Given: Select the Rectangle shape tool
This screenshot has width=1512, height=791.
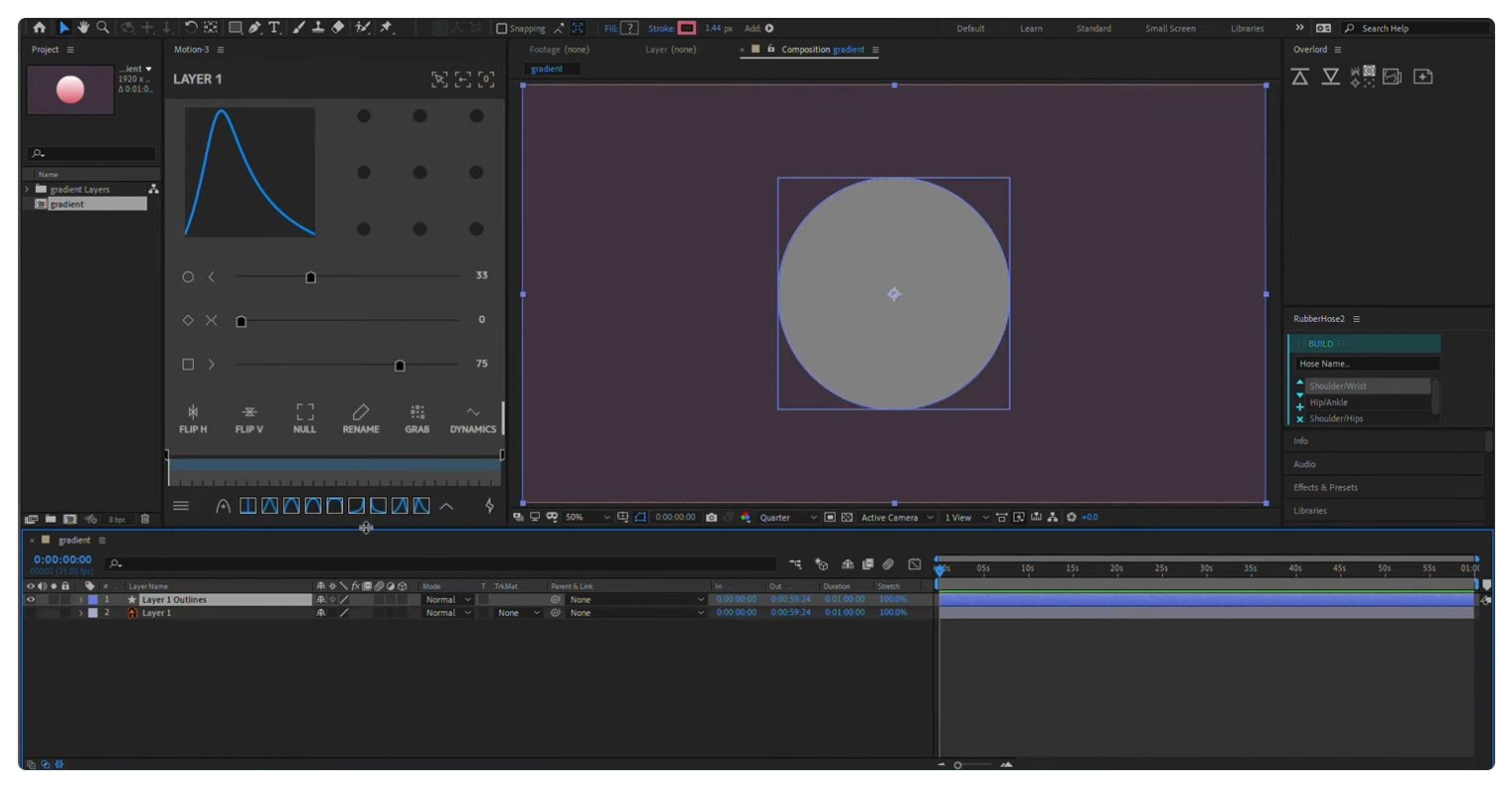Looking at the screenshot, I should [236, 28].
